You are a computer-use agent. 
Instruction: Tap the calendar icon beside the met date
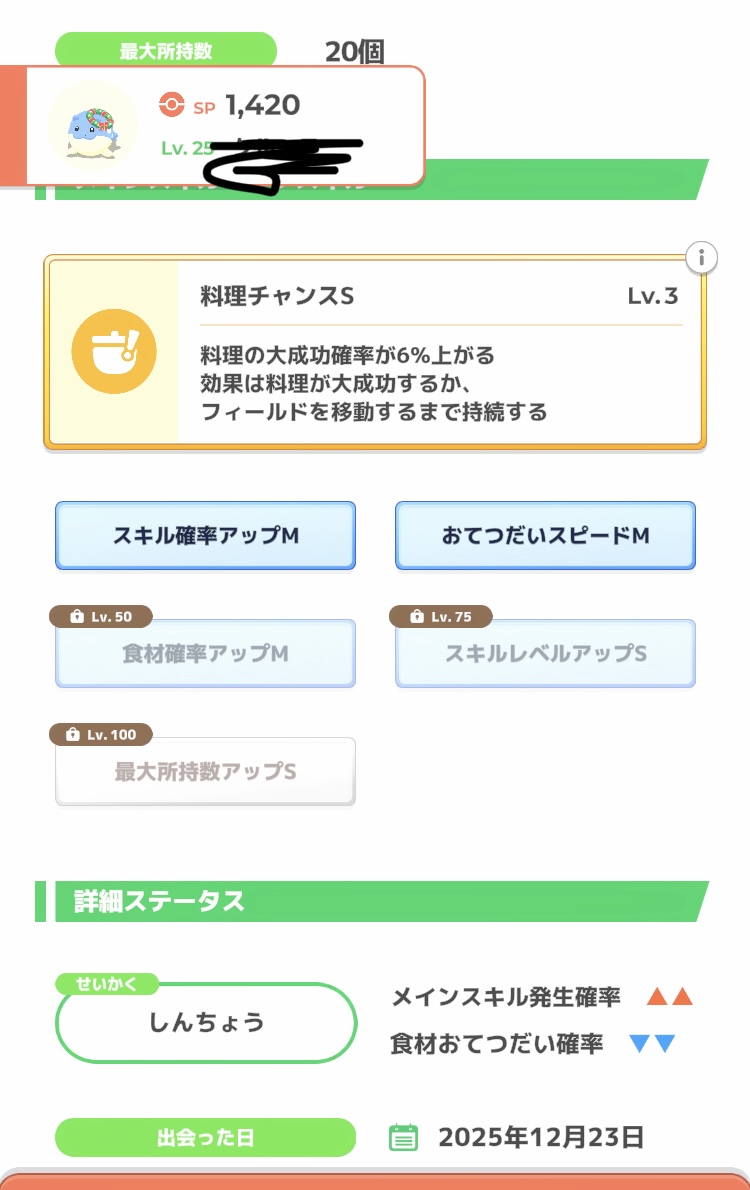[x=403, y=1137]
